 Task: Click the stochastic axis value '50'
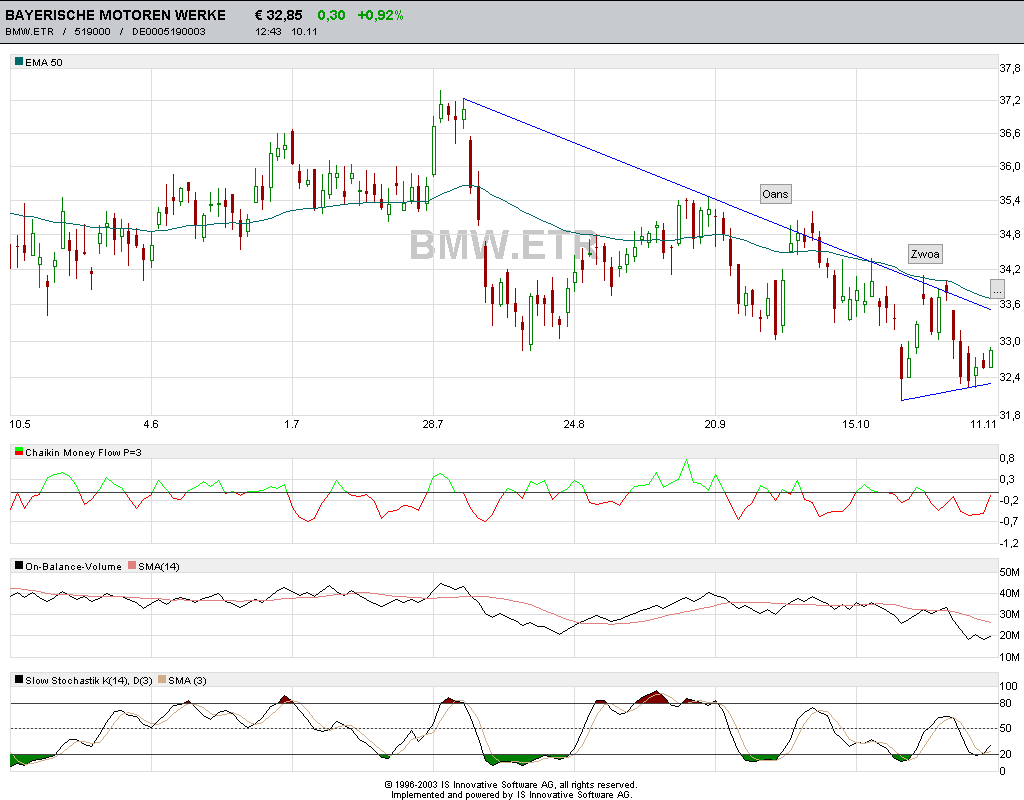click(1006, 728)
